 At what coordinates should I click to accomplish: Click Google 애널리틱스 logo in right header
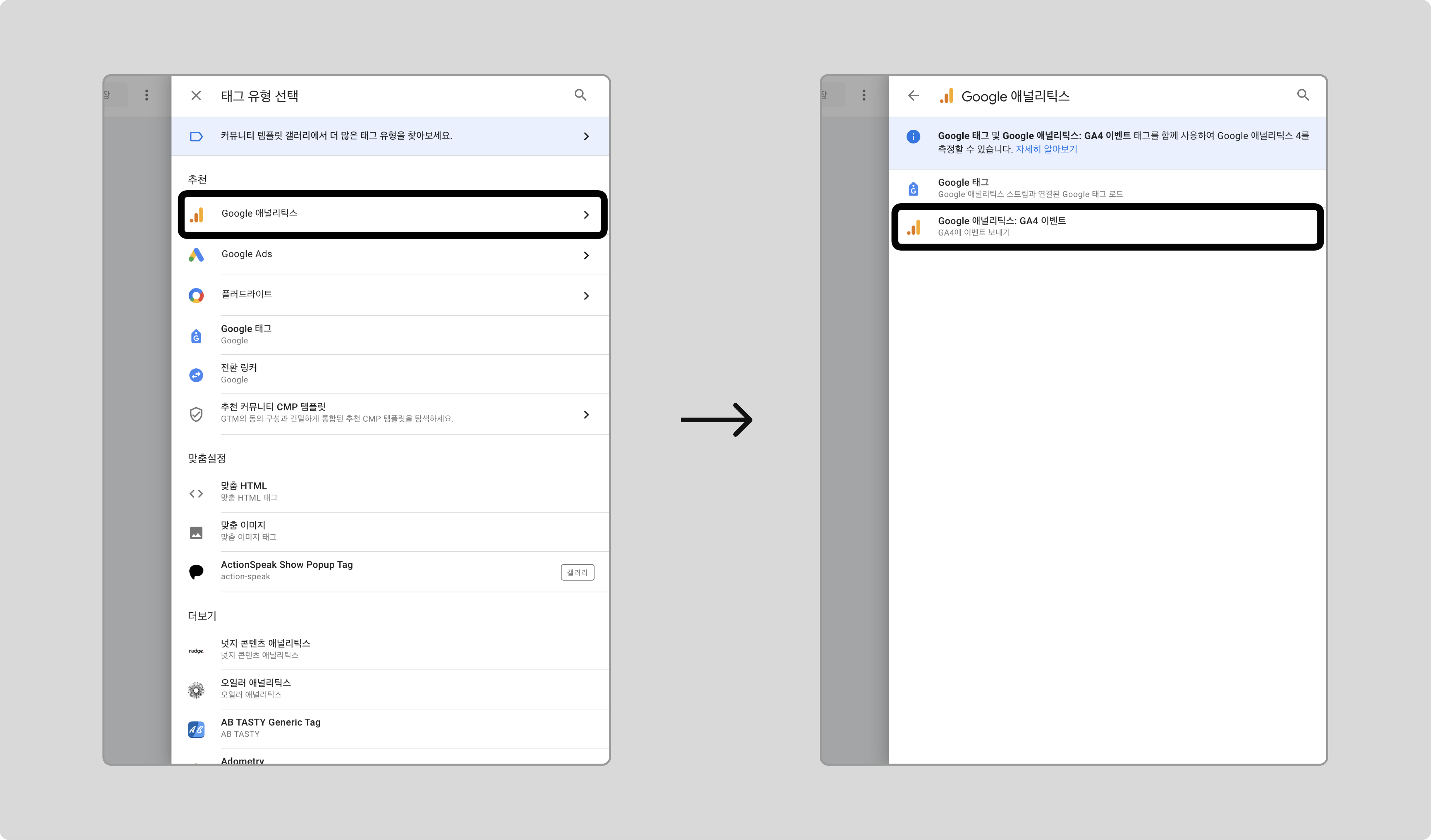click(946, 96)
